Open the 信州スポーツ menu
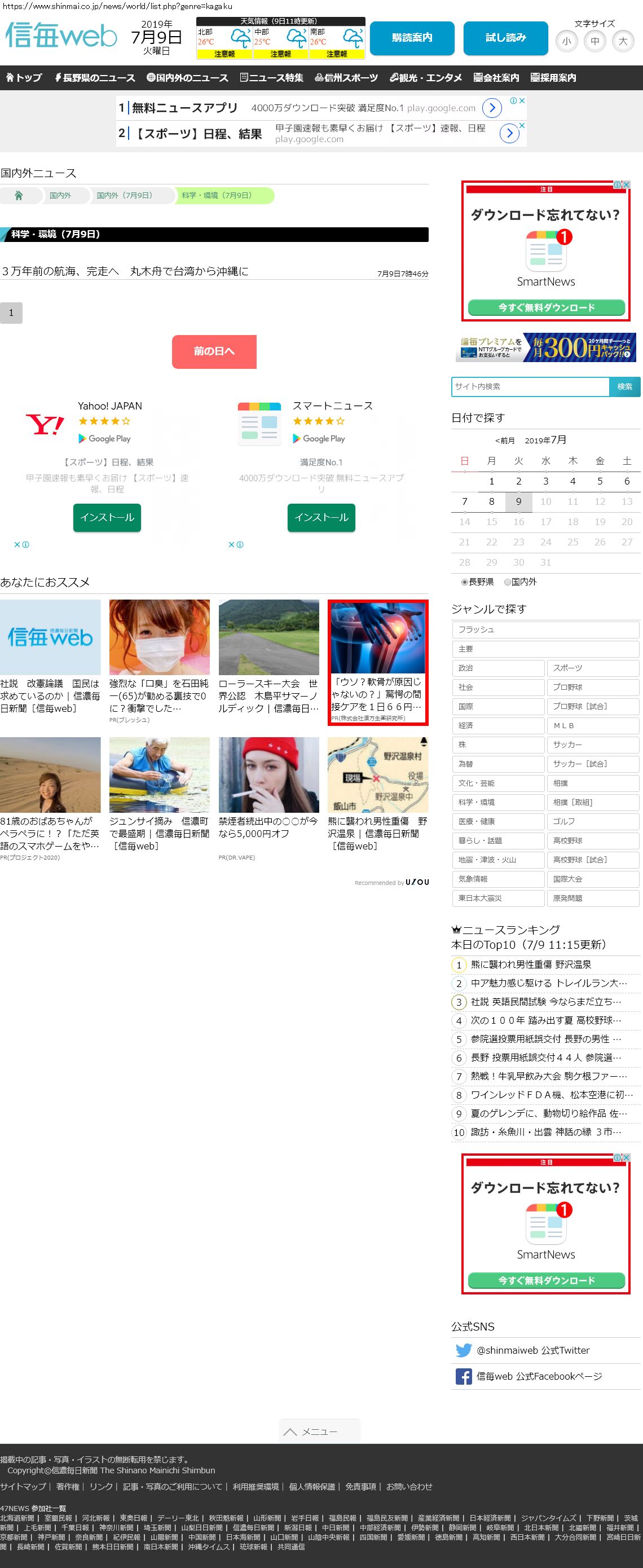 pyautogui.click(x=346, y=78)
